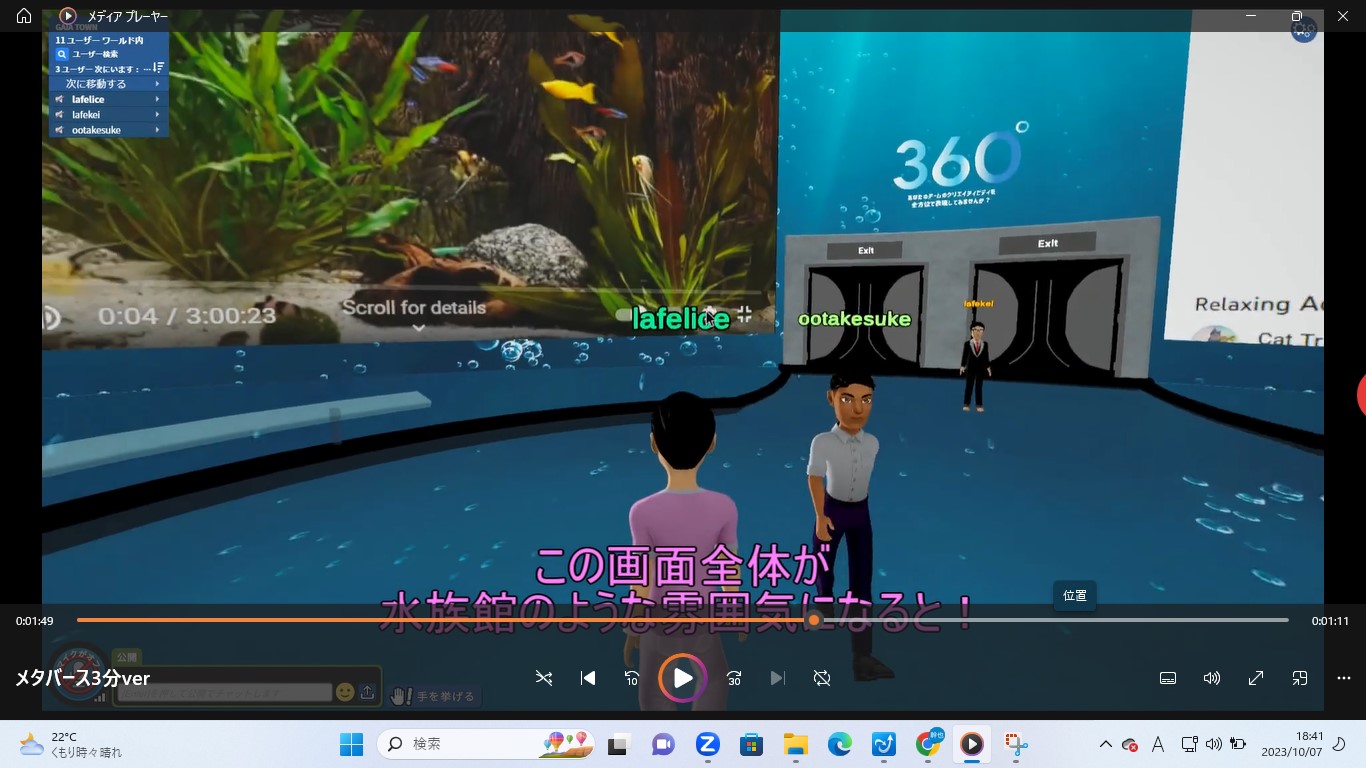Image resolution: width=1366 pixels, height=768 pixels.
Task: Go to previous track
Action: [588, 678]
